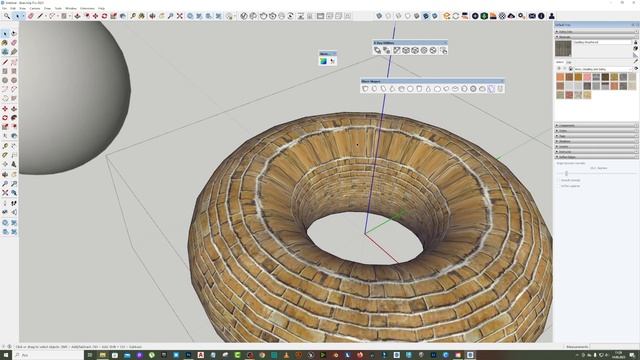
Task: Open the Edit menu
Action: click(x=13, y=8)
